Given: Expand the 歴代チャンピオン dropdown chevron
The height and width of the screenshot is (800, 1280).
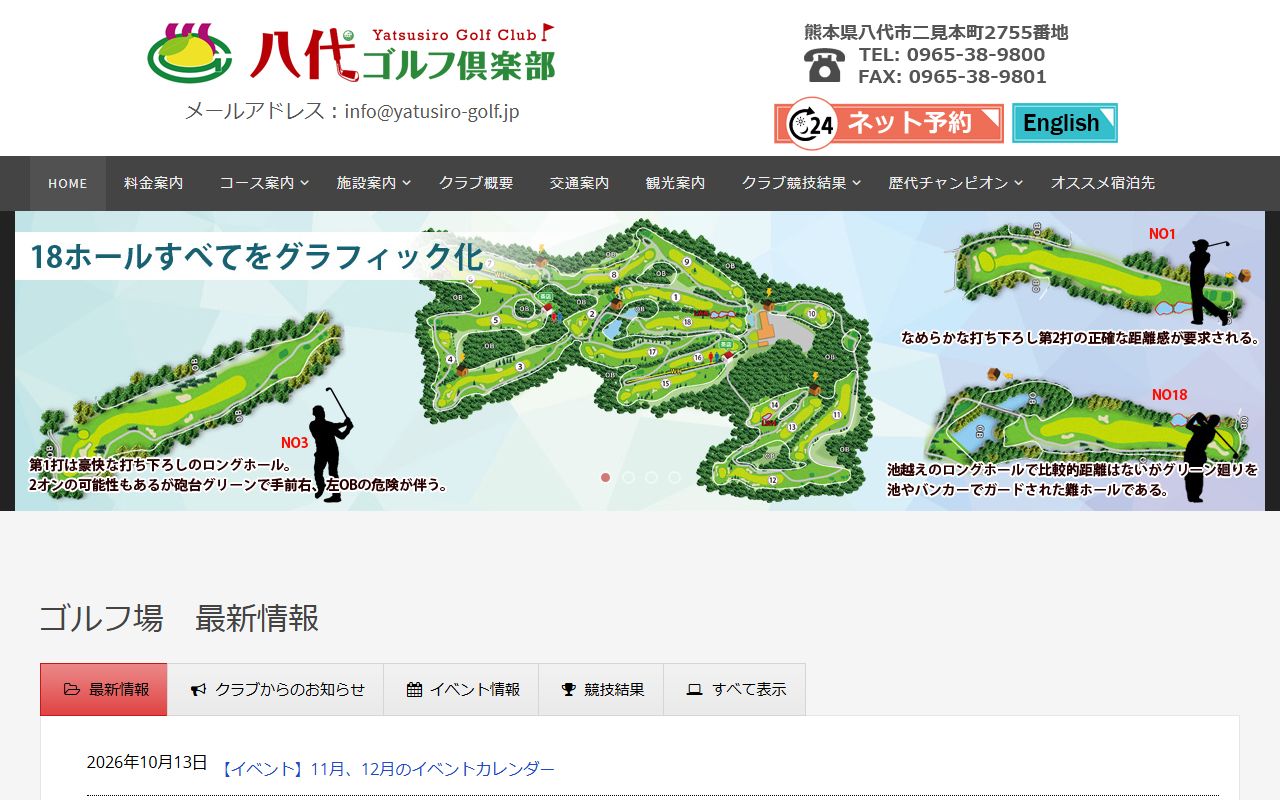Looking at the screenshot, I should [1019, 183].
